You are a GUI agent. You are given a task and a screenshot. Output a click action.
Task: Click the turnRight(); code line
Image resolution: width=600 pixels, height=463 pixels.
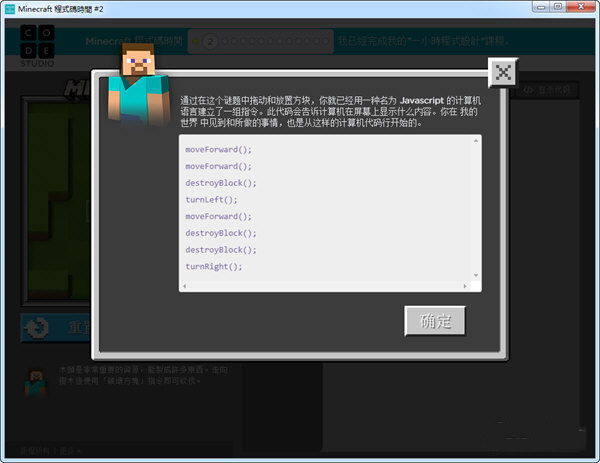(x=213, y=267)
